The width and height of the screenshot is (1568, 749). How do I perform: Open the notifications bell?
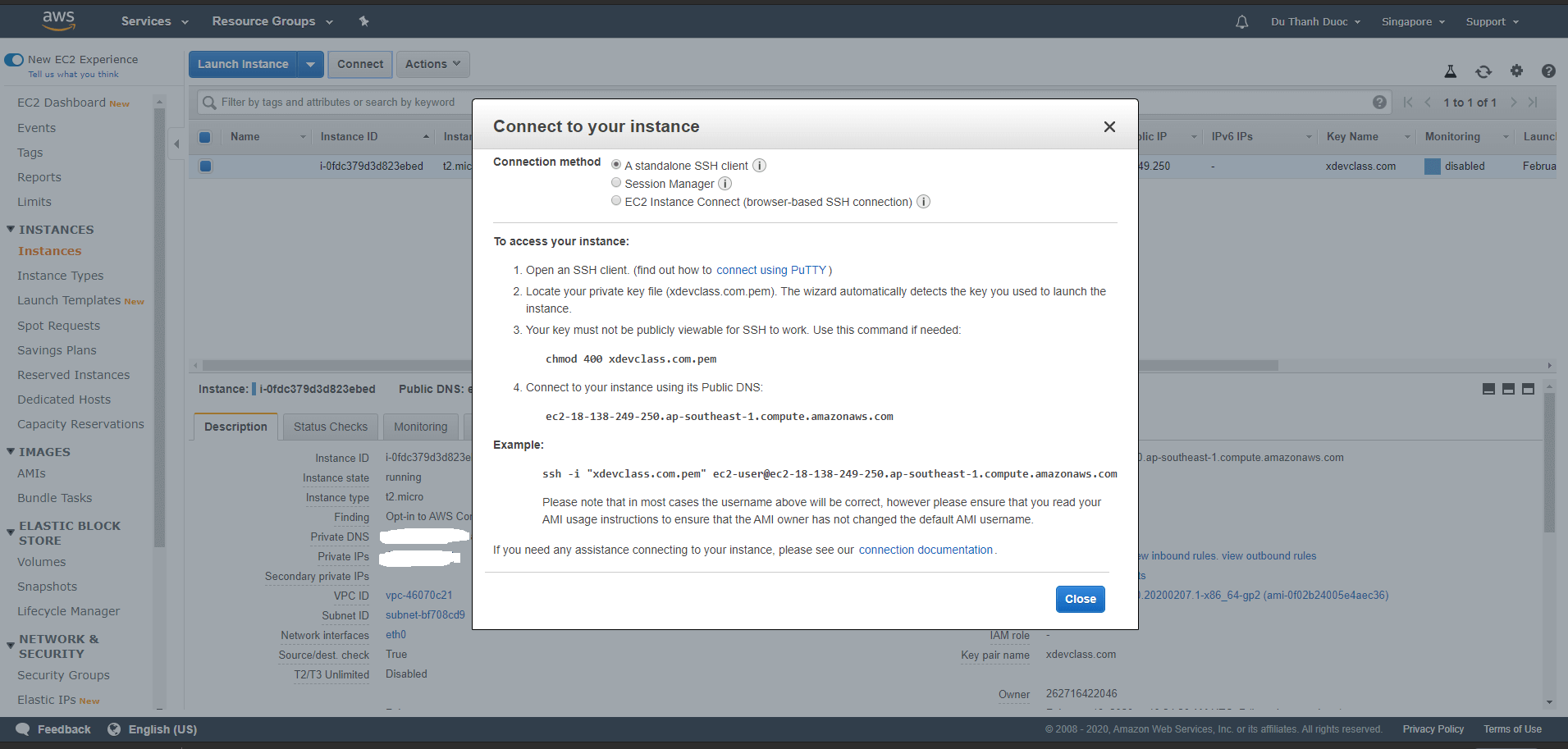[1241, 22]
